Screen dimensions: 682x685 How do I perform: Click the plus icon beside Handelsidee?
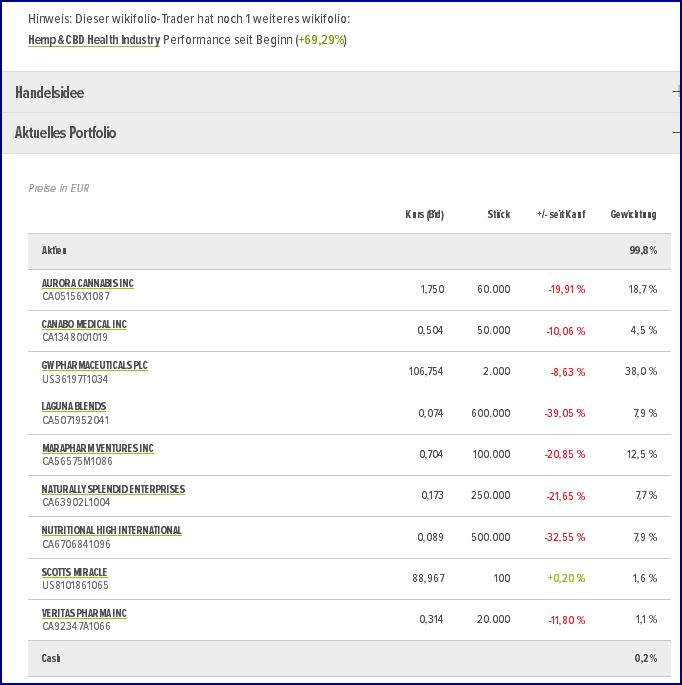[x=677, y=93]
